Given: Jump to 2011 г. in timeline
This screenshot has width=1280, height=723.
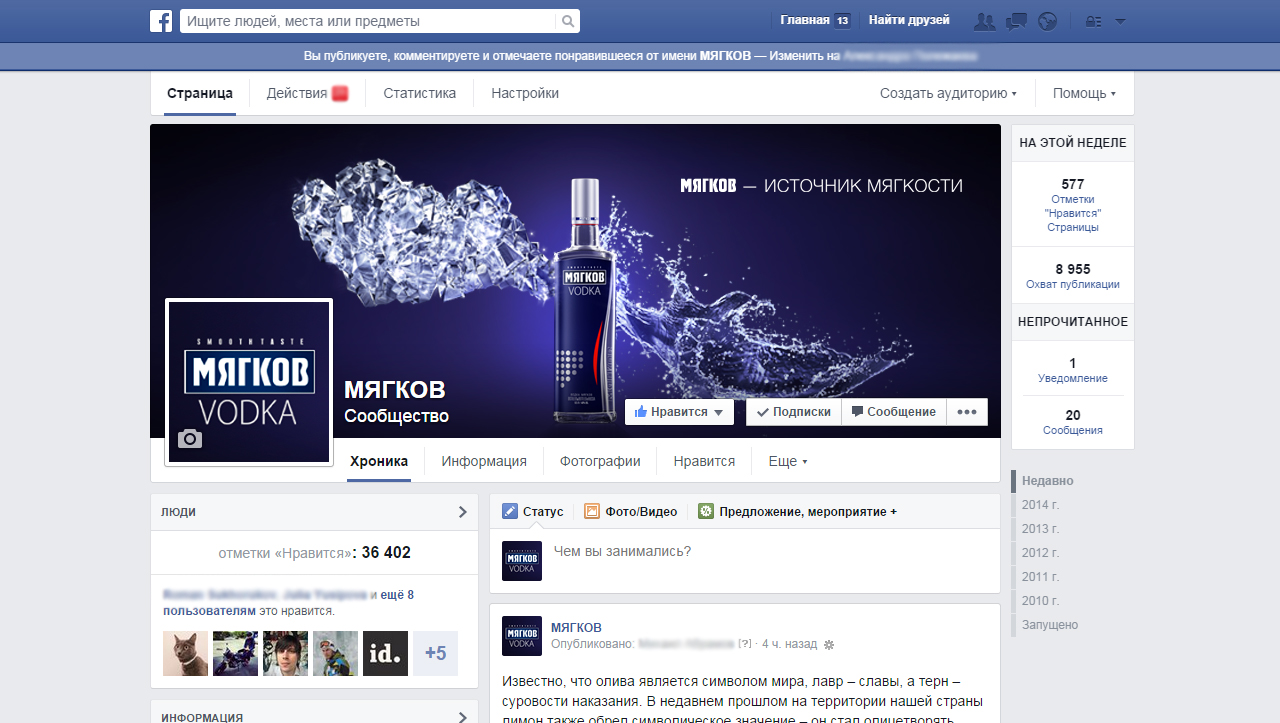Looking at the screenshot, I should tap(1040, 577).
